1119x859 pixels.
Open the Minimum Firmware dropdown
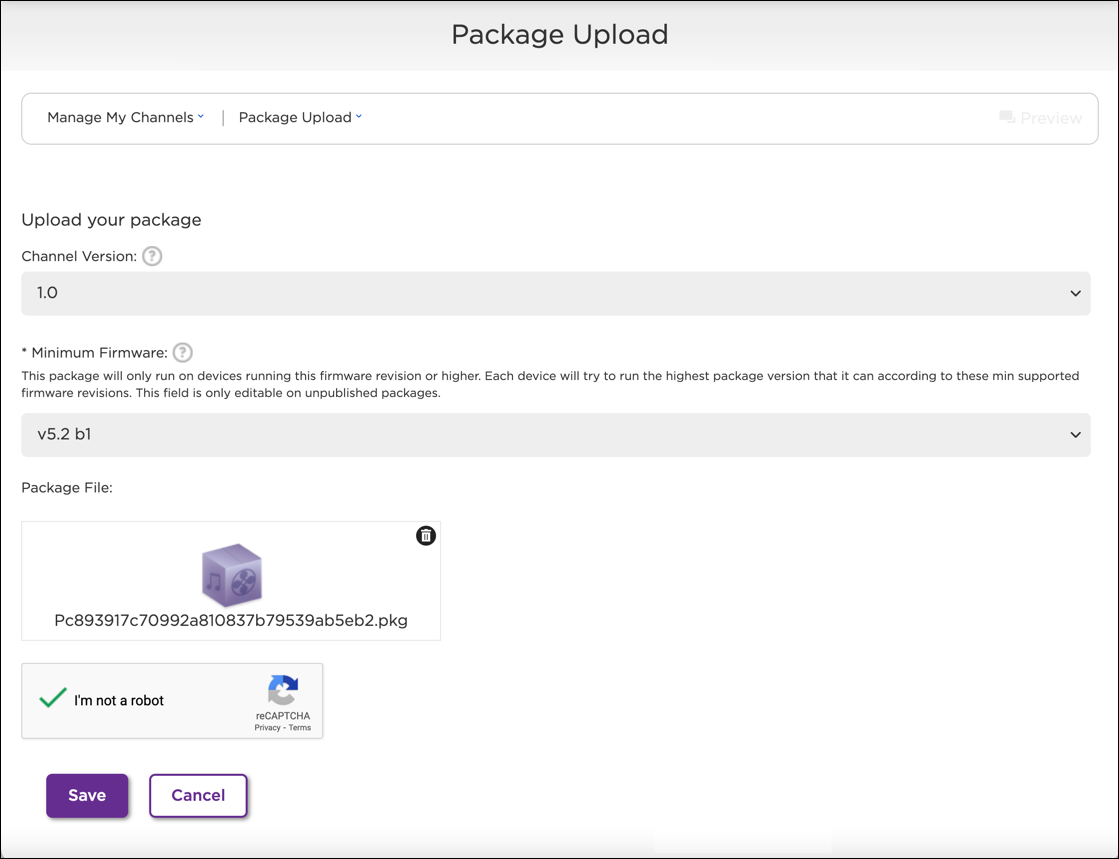pyautogui.click(x=1075, y=435)
